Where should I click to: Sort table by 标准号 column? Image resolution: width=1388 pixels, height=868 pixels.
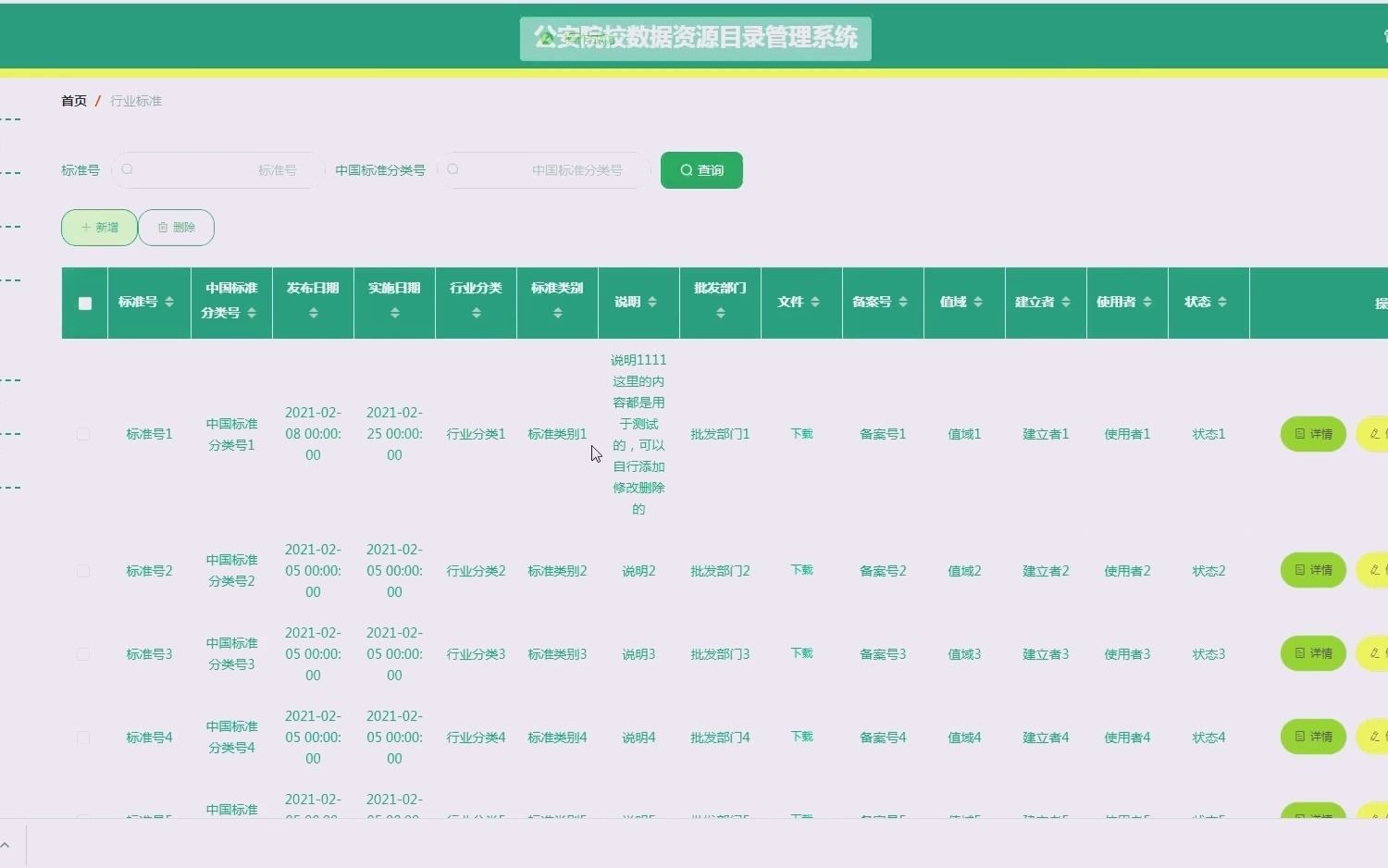coord(169,303)
